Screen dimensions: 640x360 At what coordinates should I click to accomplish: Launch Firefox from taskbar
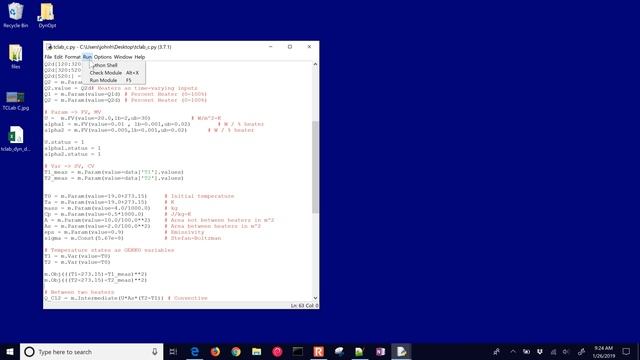tap(215, 351)
